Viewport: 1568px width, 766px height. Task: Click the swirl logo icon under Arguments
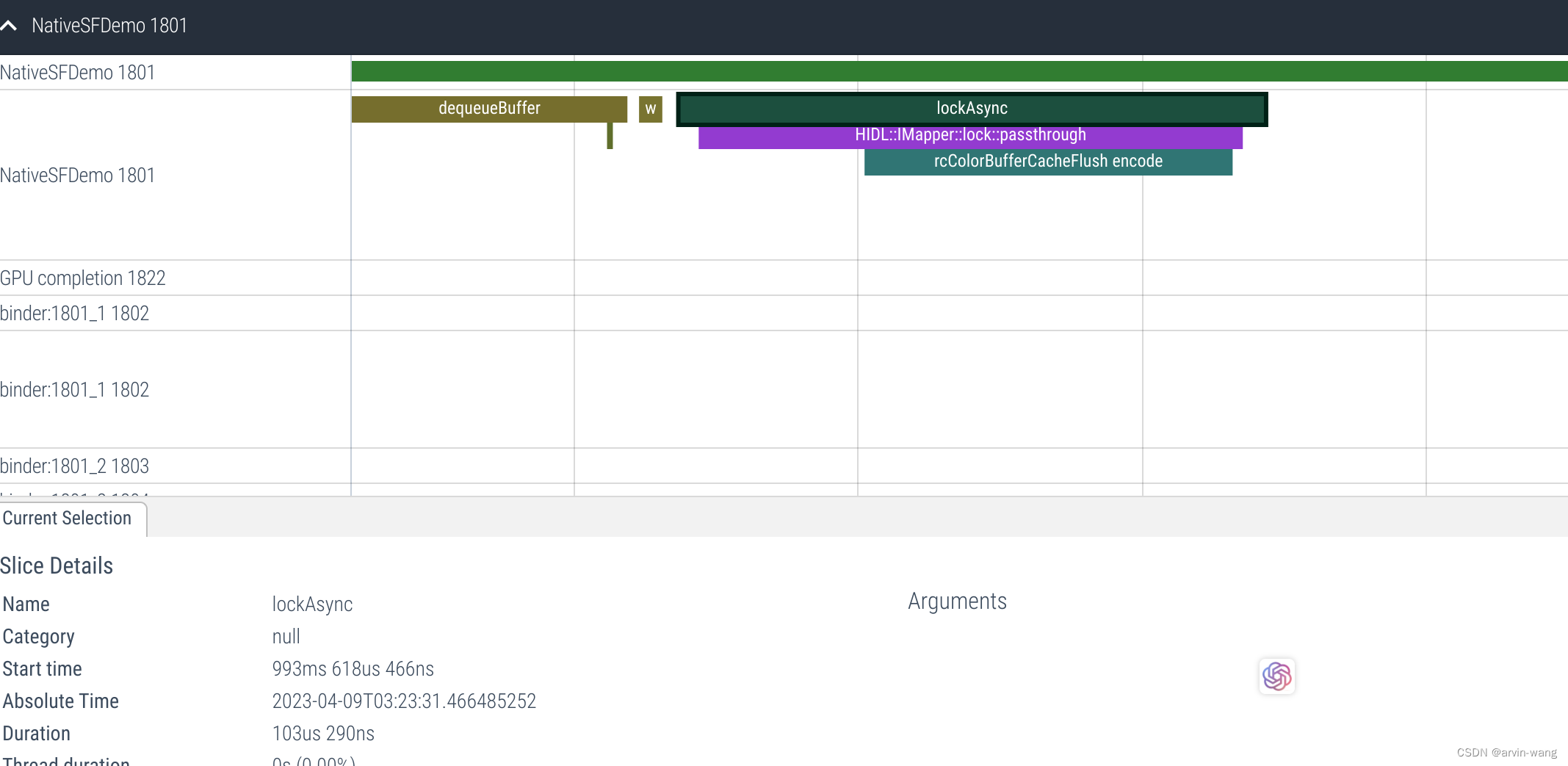[1276, 676]
